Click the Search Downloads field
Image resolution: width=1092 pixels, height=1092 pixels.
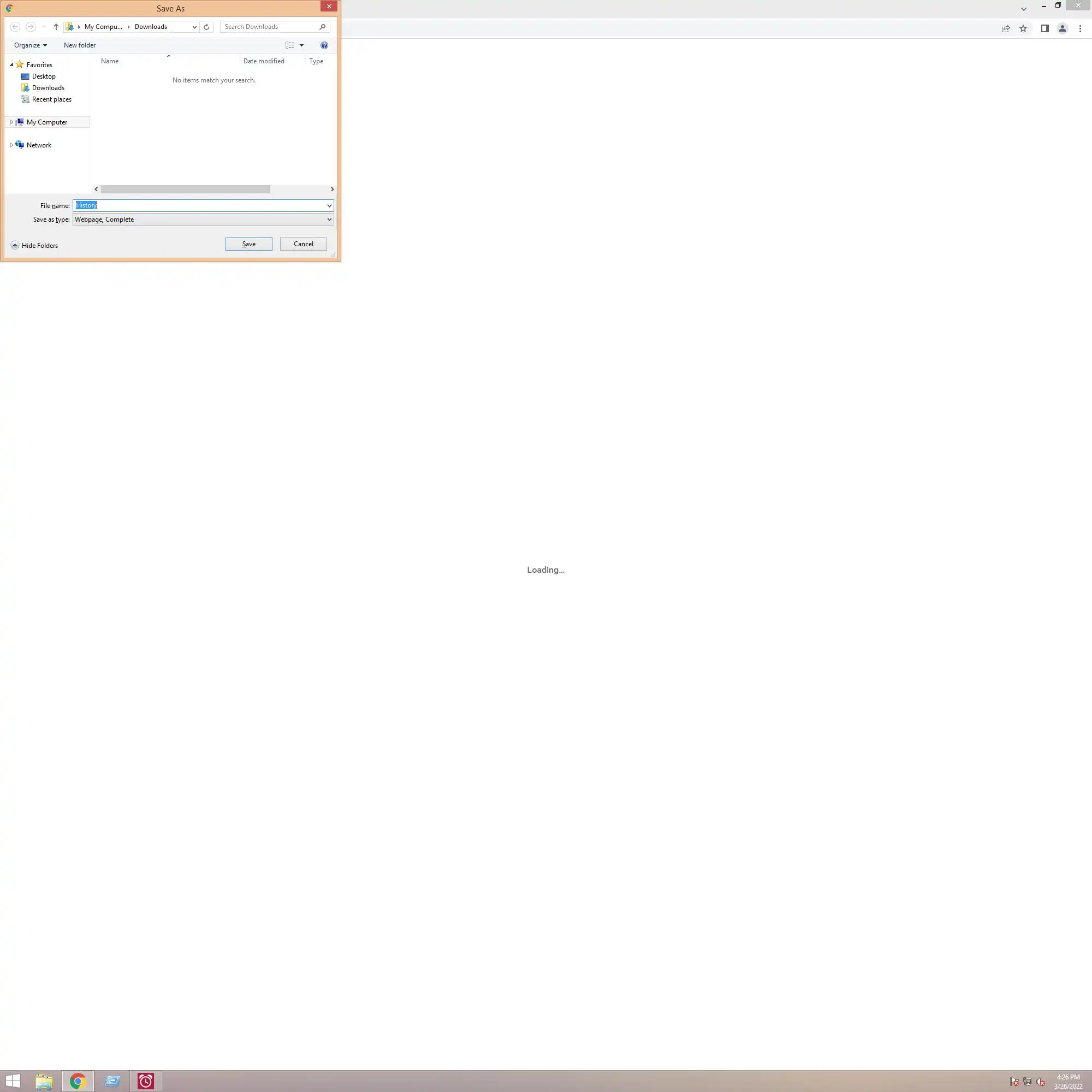[x=270, y=27]
